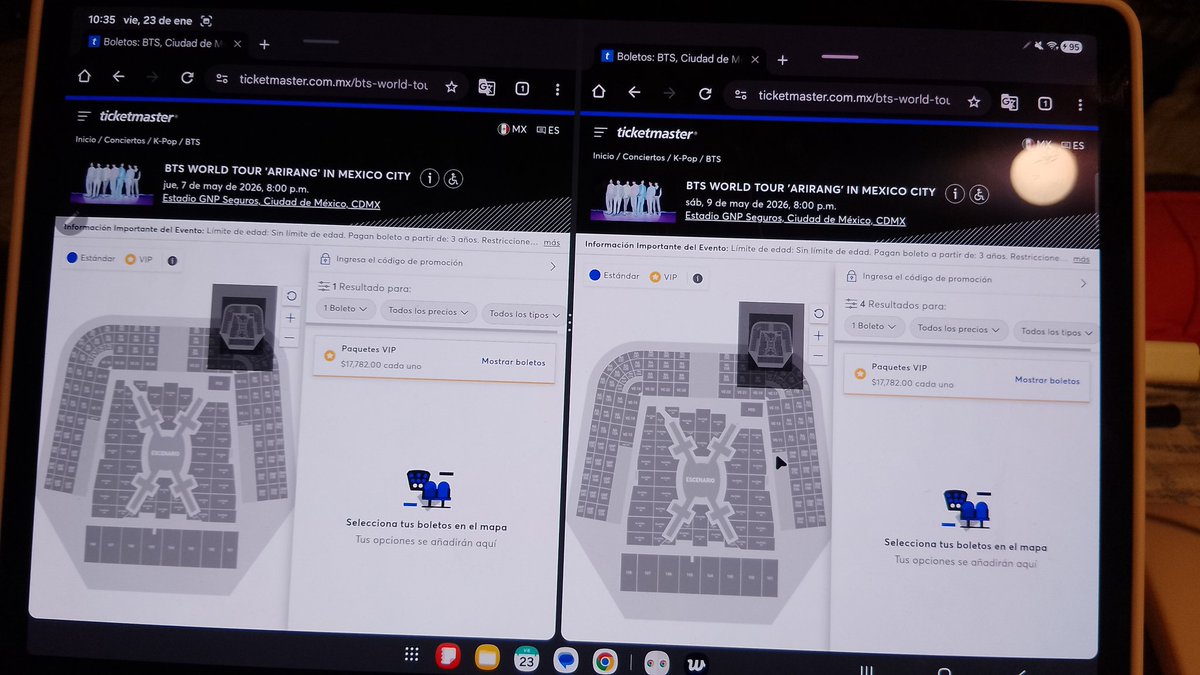This screenshot has width=1200, height=675.
Task: Click address bar in right browser window
Action: click(x=854, y=97)
